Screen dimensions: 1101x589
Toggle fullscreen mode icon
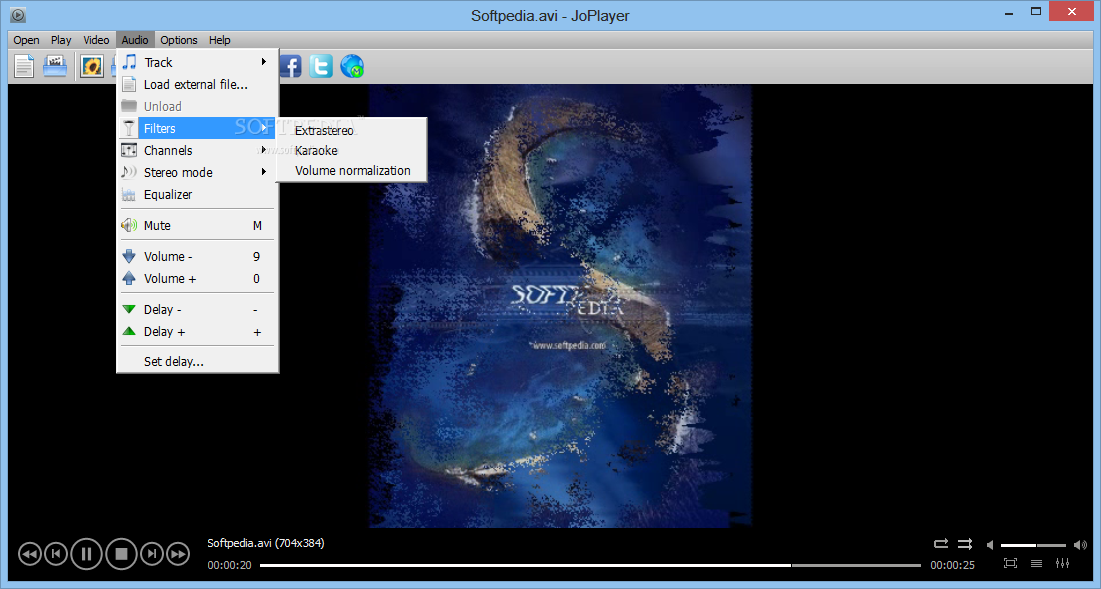pyautogui.click(x=1010, y=563)
